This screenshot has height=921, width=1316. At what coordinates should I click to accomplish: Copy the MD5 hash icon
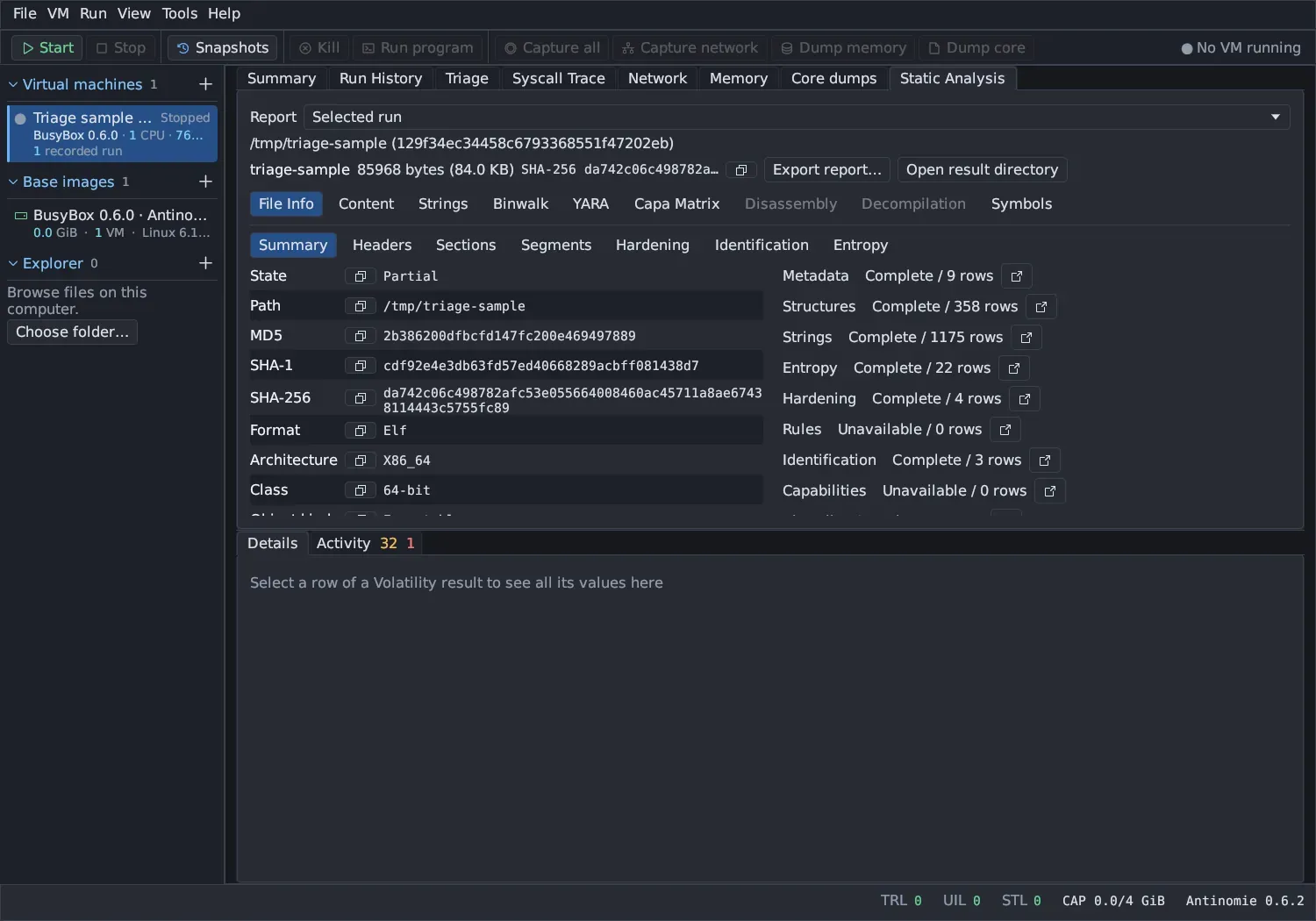pos(360,336)
